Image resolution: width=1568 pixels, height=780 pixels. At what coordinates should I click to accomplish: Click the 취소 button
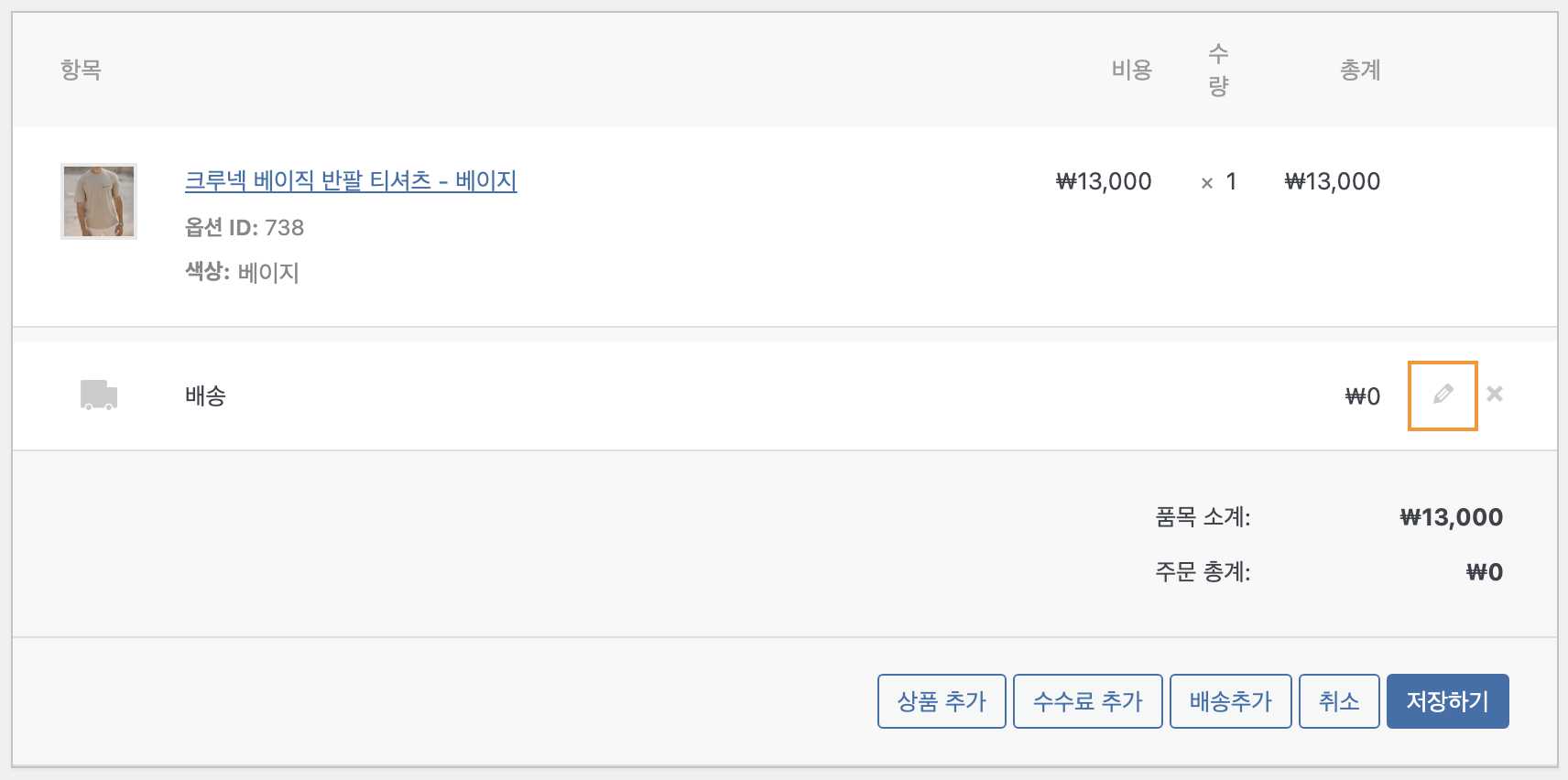[1339, 701]
